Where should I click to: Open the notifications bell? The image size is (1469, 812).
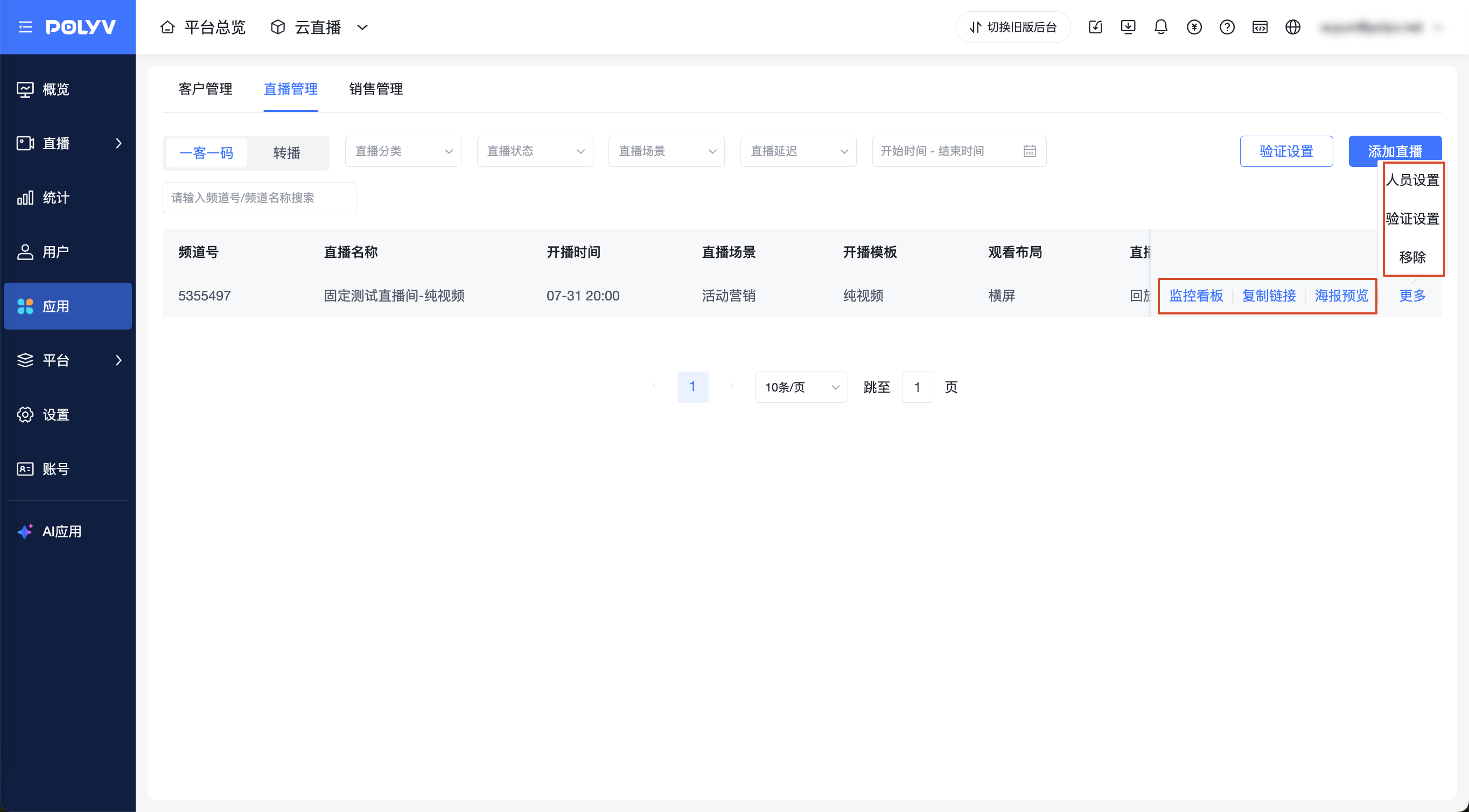point(1161,27)
